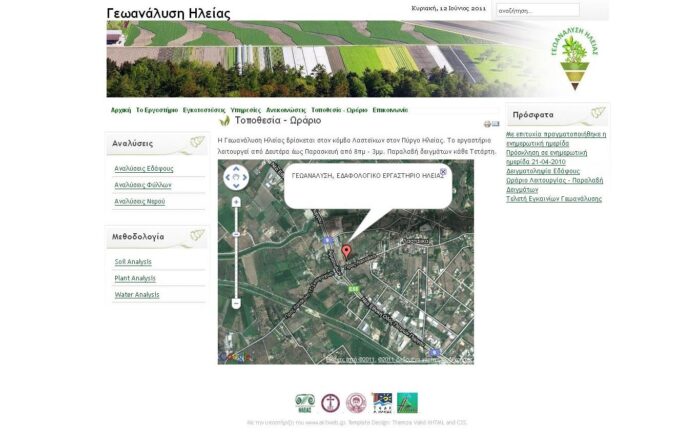Click the zoom slider handle on the map
The image size is (700, 446).
[236, 234]
